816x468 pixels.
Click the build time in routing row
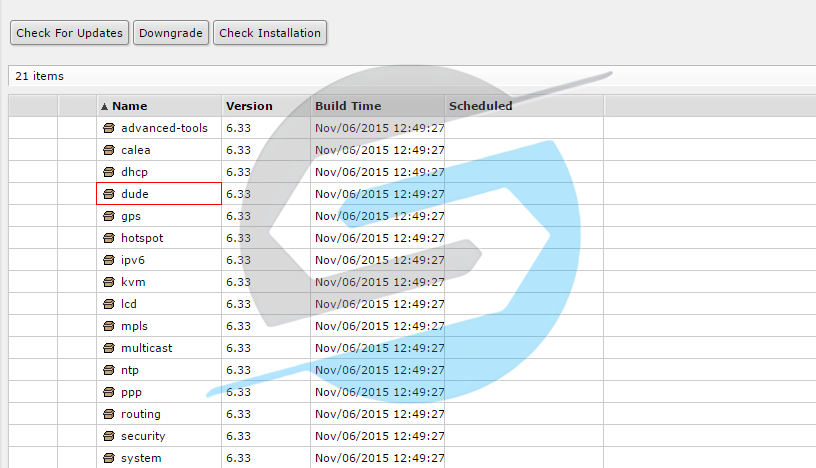pyautogui.click(x=379, y=414)
